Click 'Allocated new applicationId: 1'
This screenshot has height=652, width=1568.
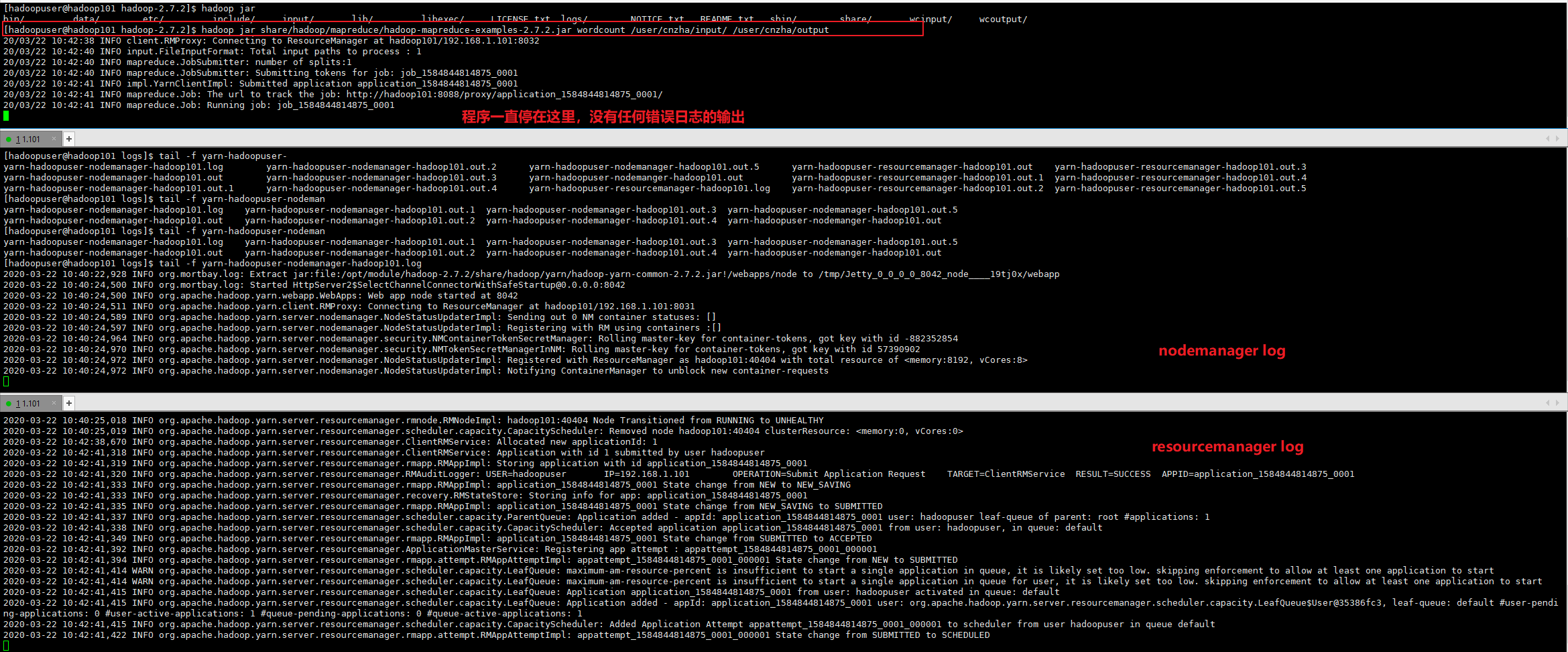coord(577,442)
